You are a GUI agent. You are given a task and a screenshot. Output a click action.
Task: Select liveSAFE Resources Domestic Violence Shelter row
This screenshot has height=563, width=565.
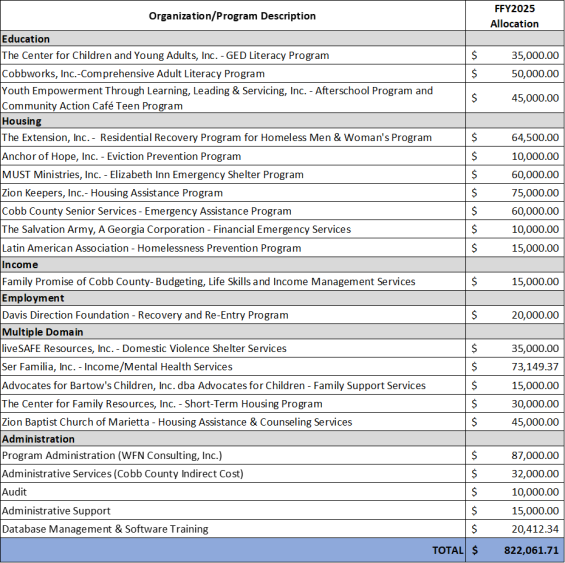point(144,348)
